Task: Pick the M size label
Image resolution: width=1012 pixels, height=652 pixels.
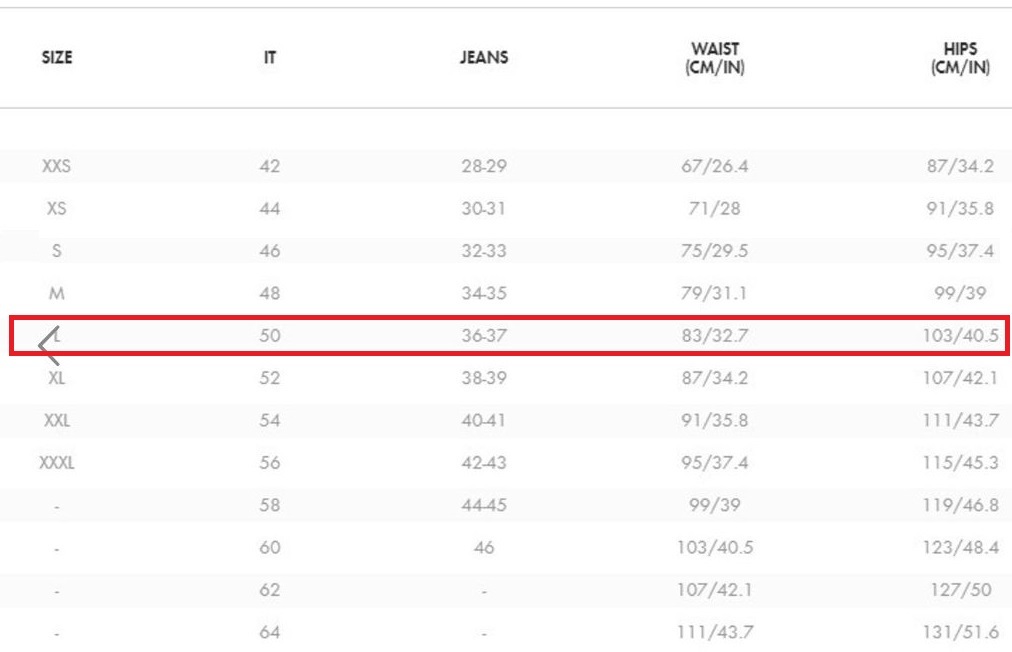Action: (x=57, y=293)
